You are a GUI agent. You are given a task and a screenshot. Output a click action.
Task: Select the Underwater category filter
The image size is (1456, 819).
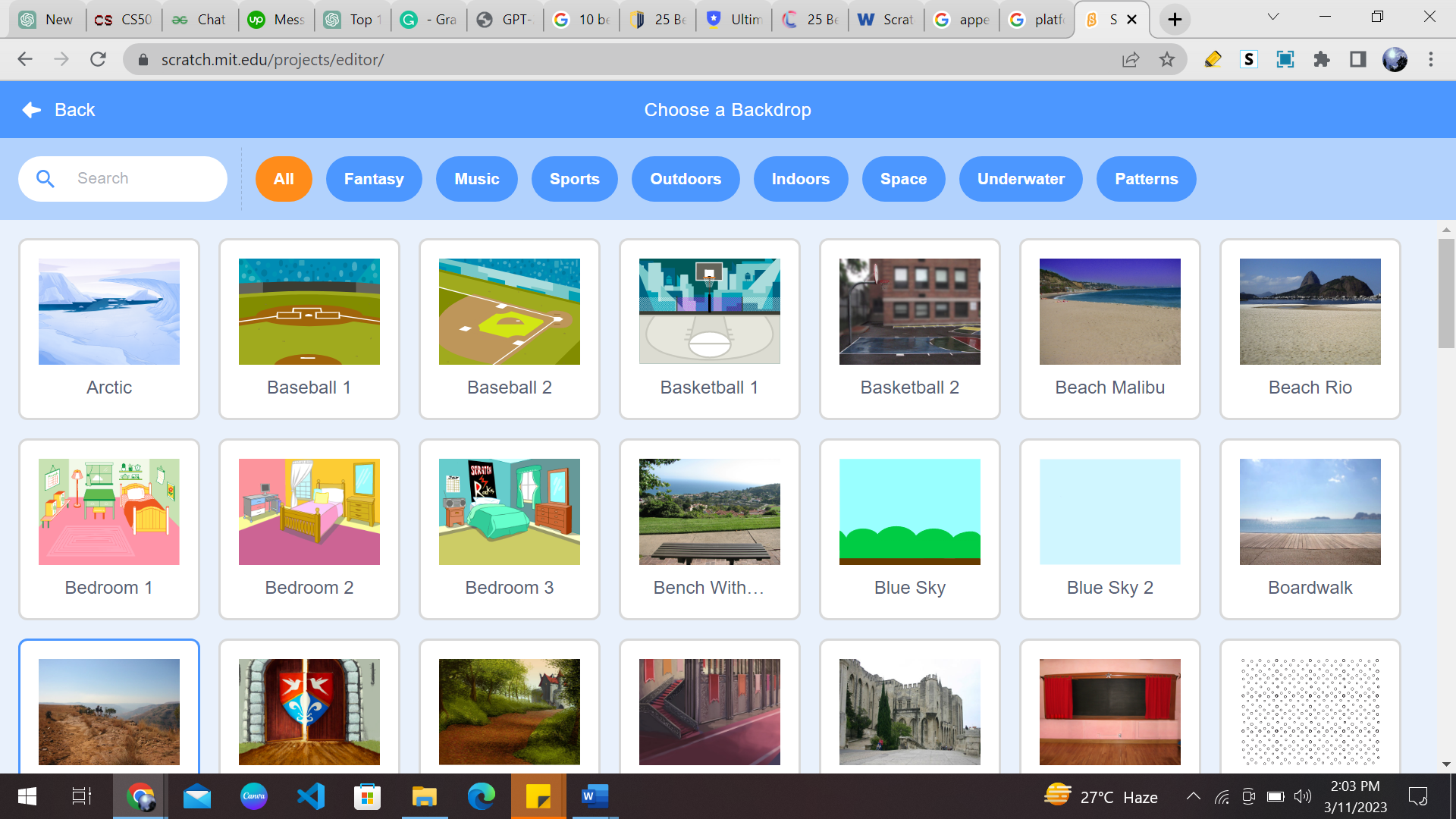[x=1021, y=179]
